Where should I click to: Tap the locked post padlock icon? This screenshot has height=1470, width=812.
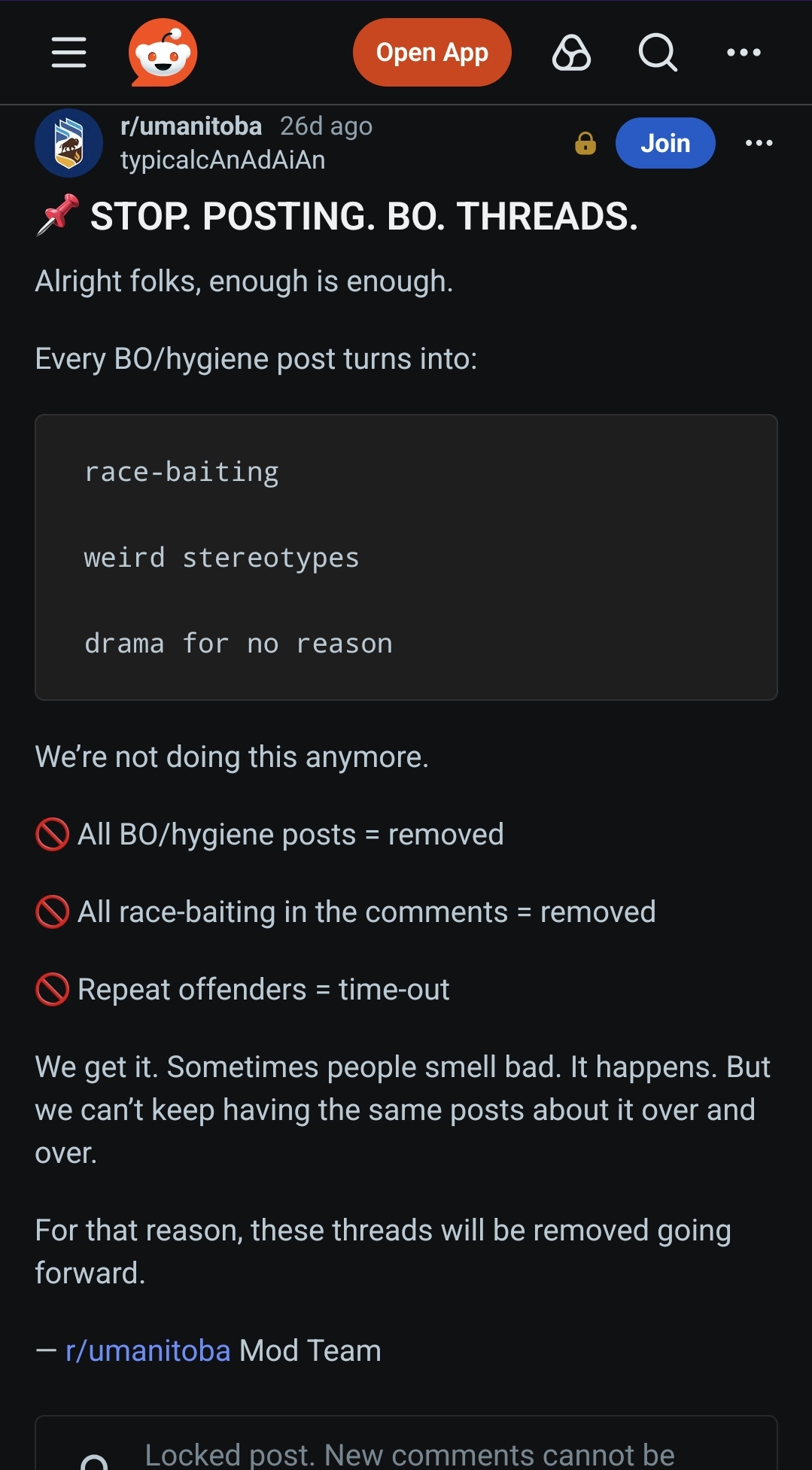pyautogui.click(x=585, y=143)
